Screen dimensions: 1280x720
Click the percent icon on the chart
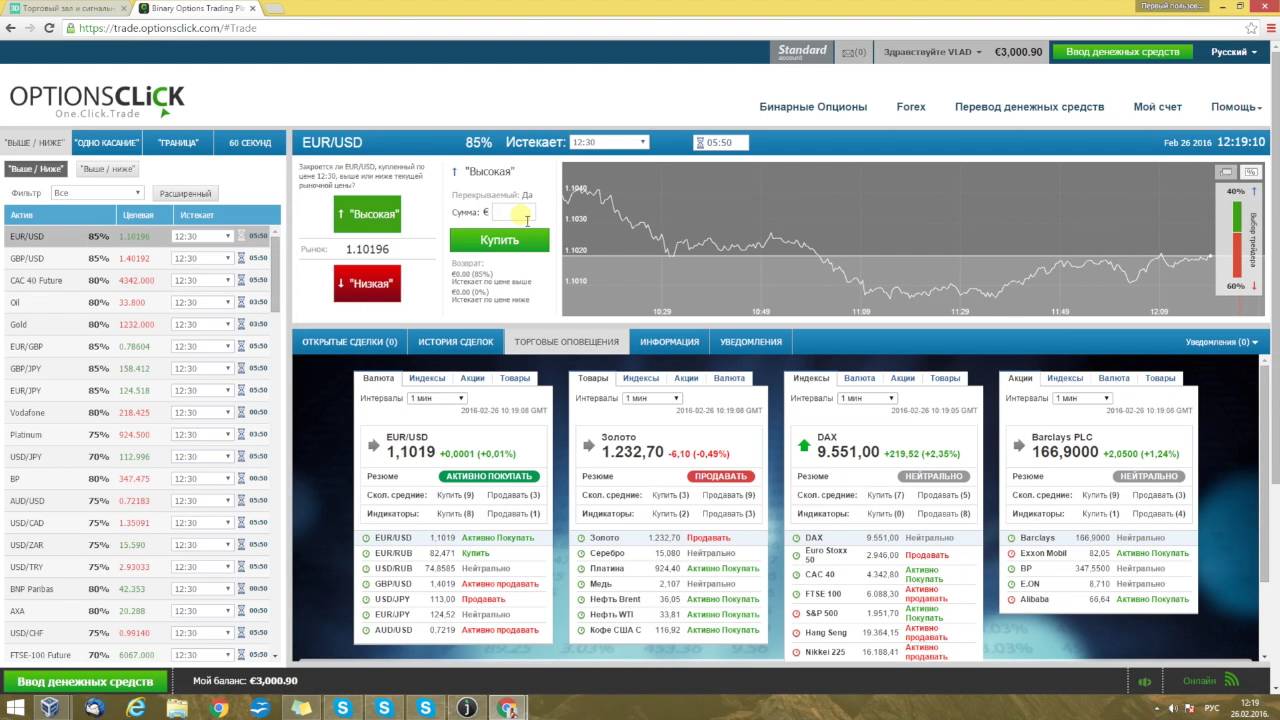coord(1250,172)
